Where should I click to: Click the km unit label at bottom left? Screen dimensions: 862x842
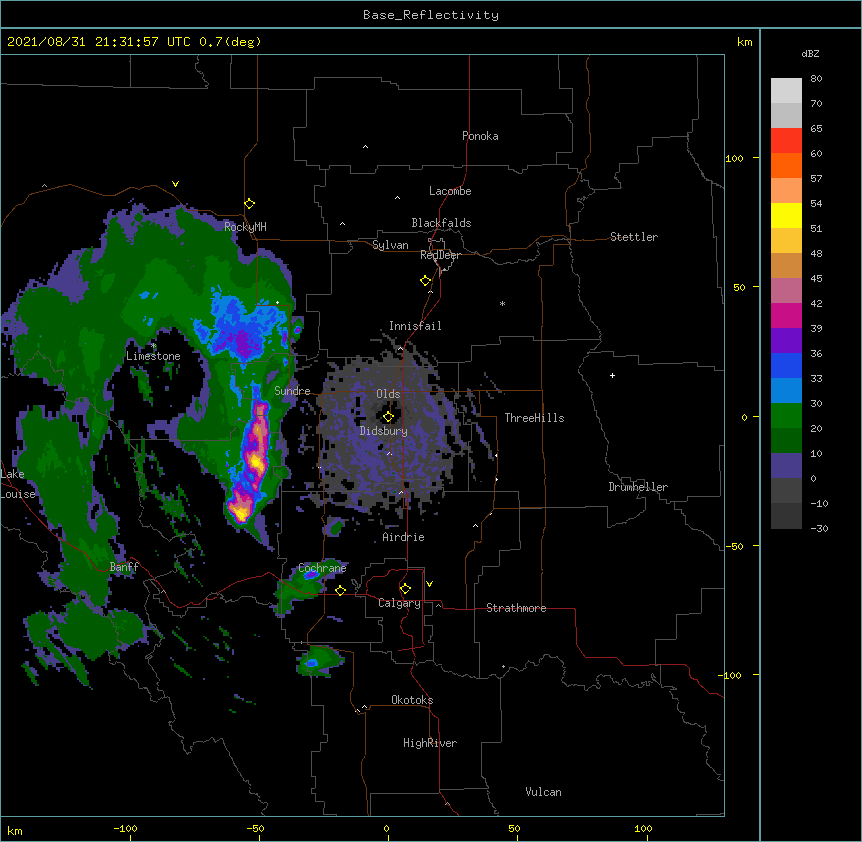[15, 831]
